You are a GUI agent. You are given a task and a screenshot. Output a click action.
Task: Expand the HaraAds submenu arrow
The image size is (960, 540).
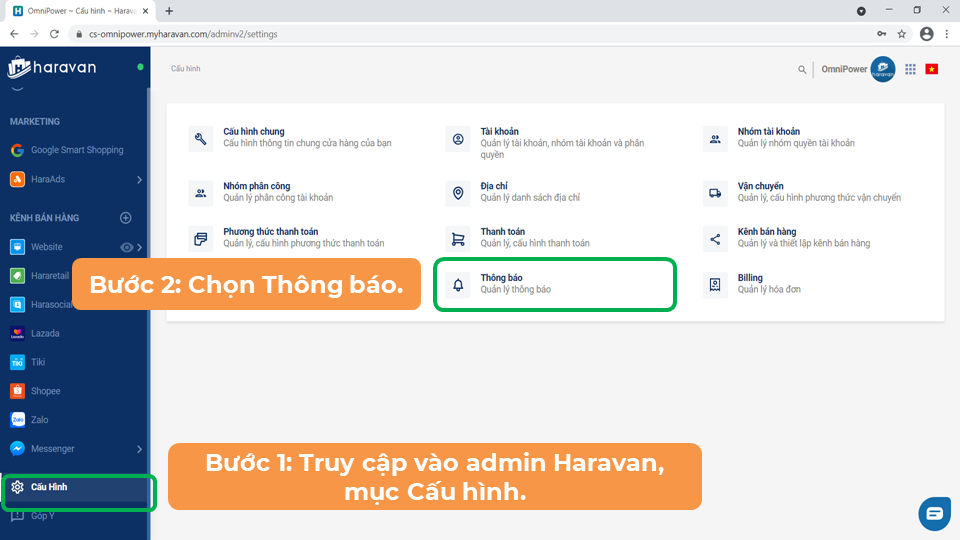click(x=139, y=180)
